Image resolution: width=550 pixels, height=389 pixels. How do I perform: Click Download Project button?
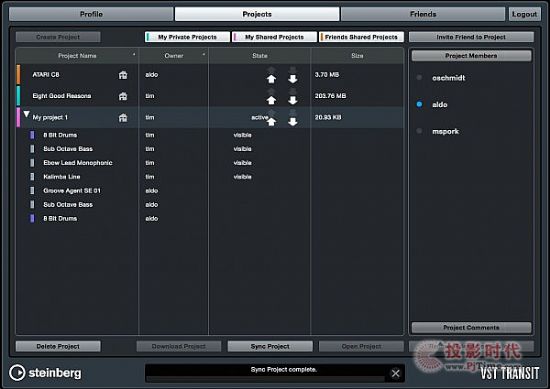point(179,346)
